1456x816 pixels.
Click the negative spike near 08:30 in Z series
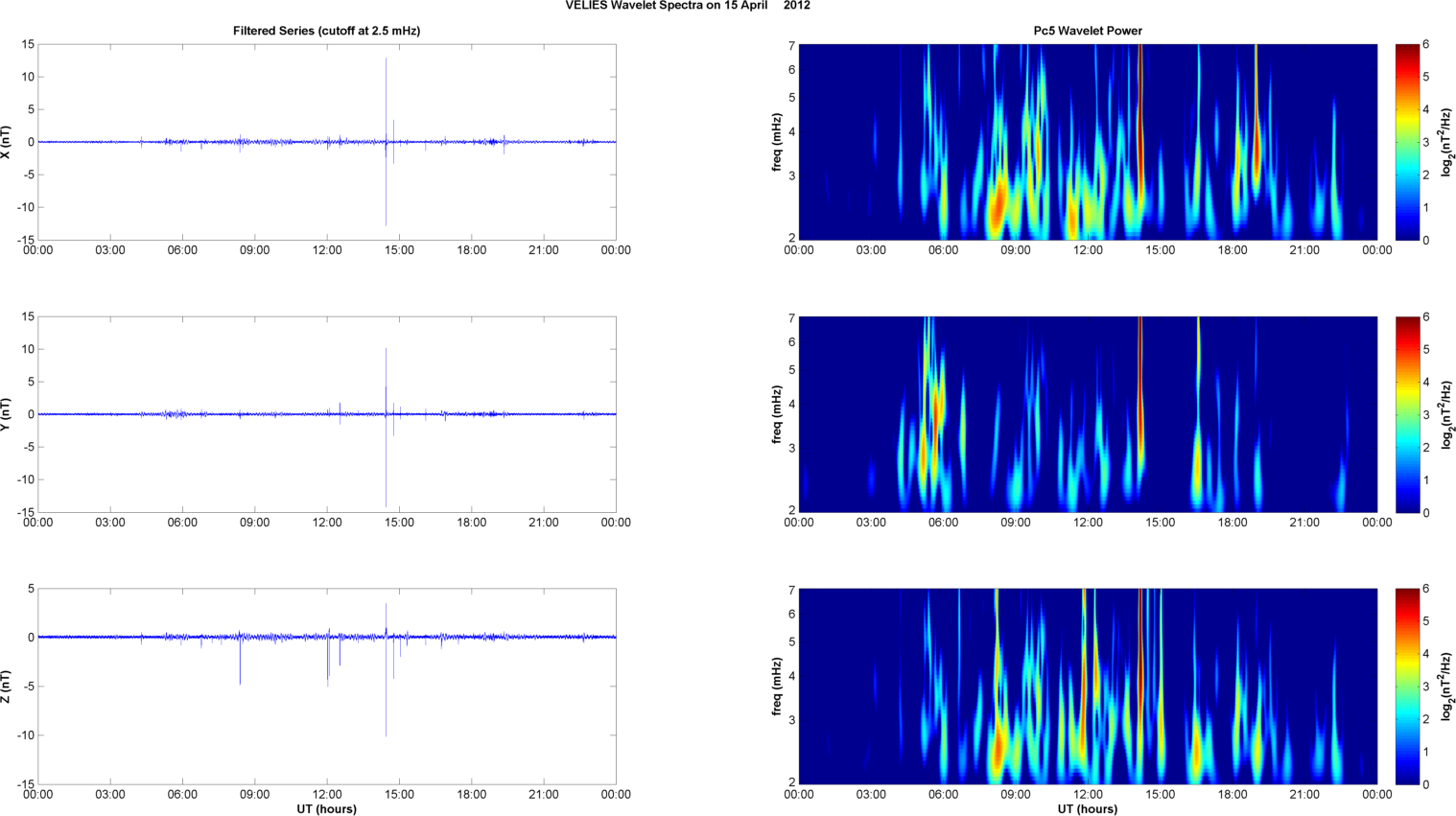[240, 661]
